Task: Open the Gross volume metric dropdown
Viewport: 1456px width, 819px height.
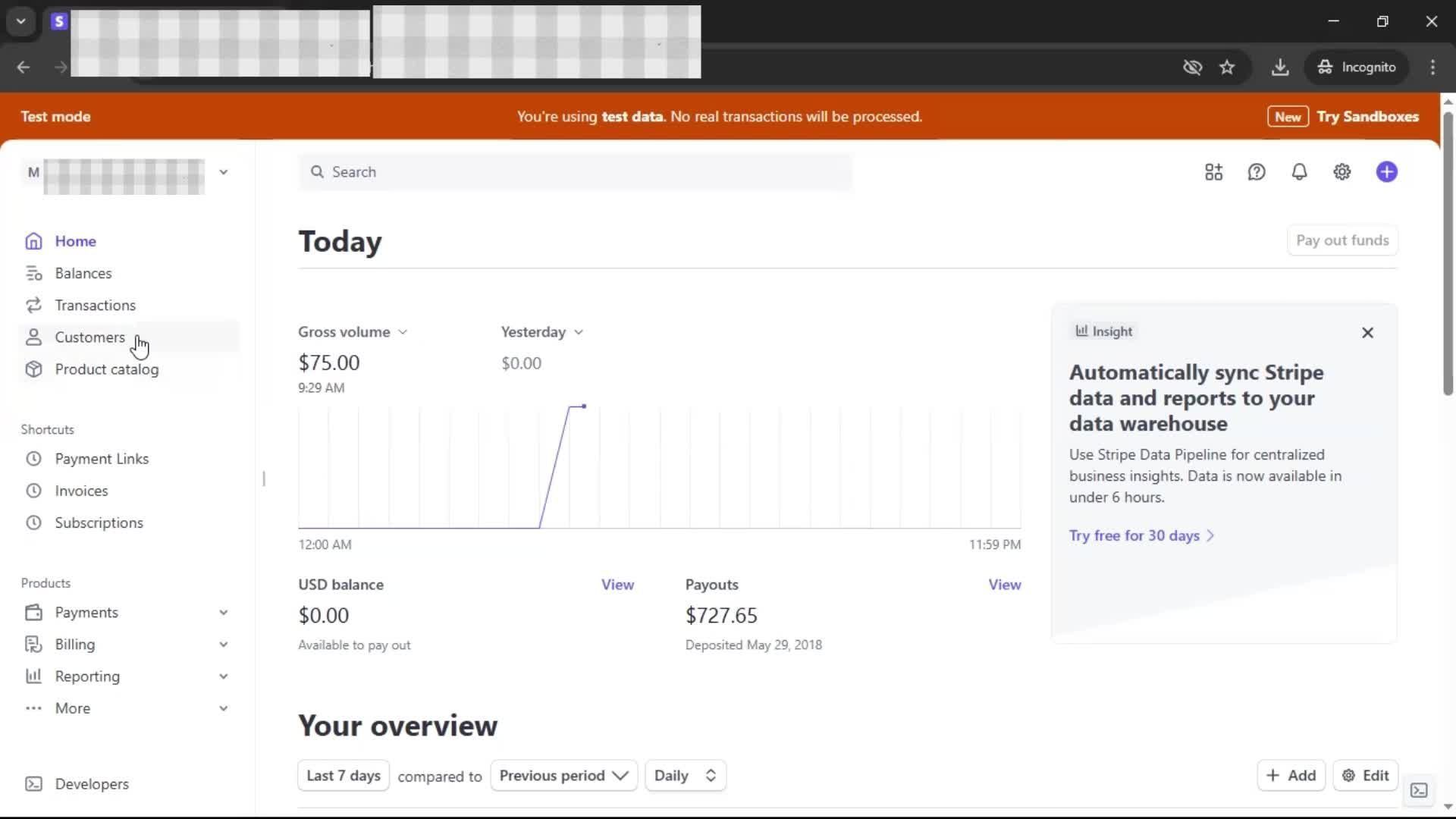Action: tap(353, 332)
